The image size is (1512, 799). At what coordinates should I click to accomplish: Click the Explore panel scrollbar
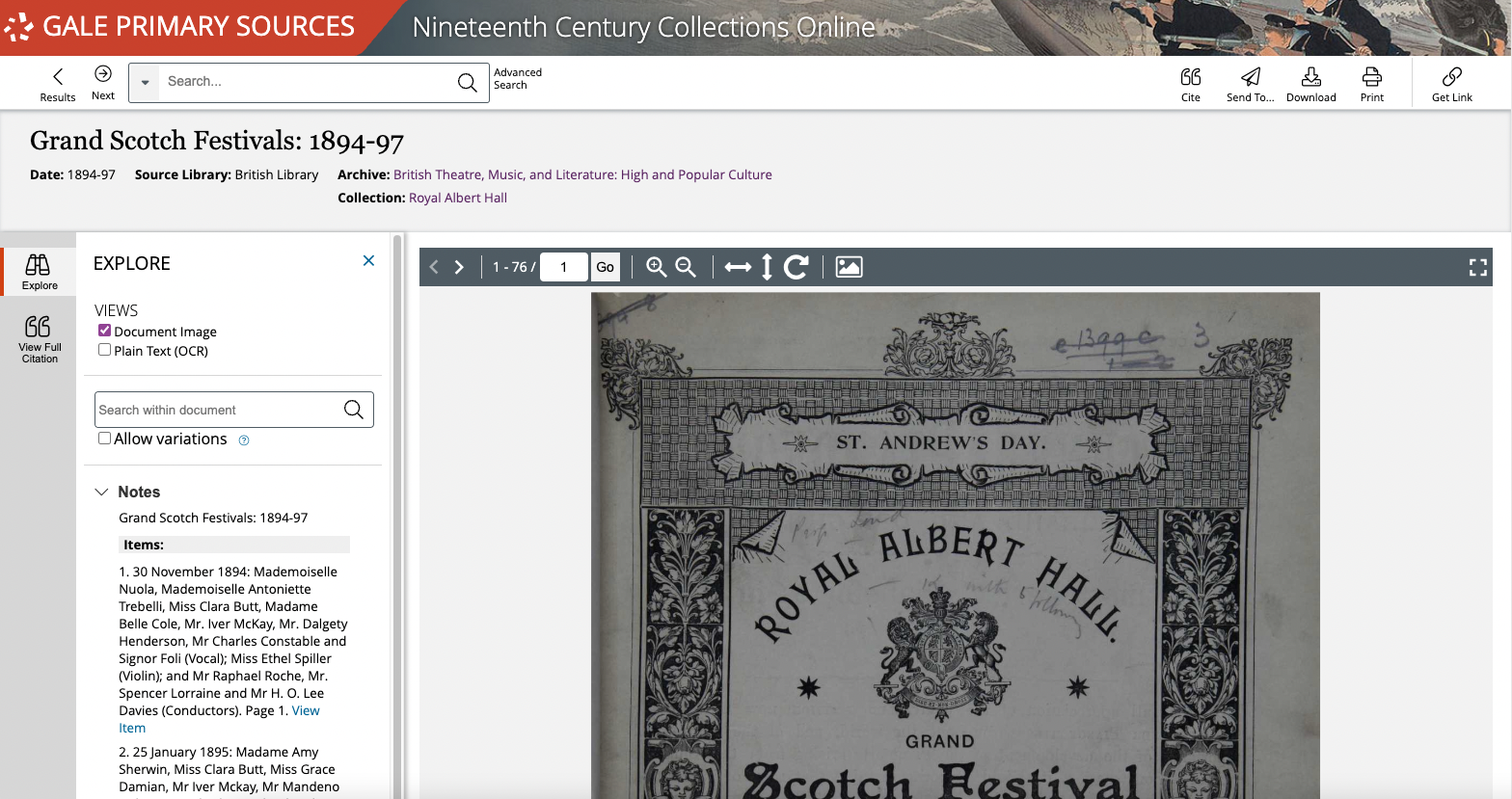click(397, 516)
